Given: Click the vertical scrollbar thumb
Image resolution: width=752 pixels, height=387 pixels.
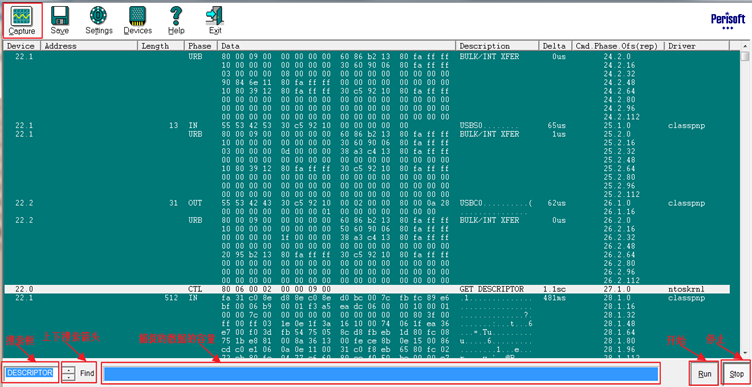Looking at the screenshot, I should tap(744, 56).
